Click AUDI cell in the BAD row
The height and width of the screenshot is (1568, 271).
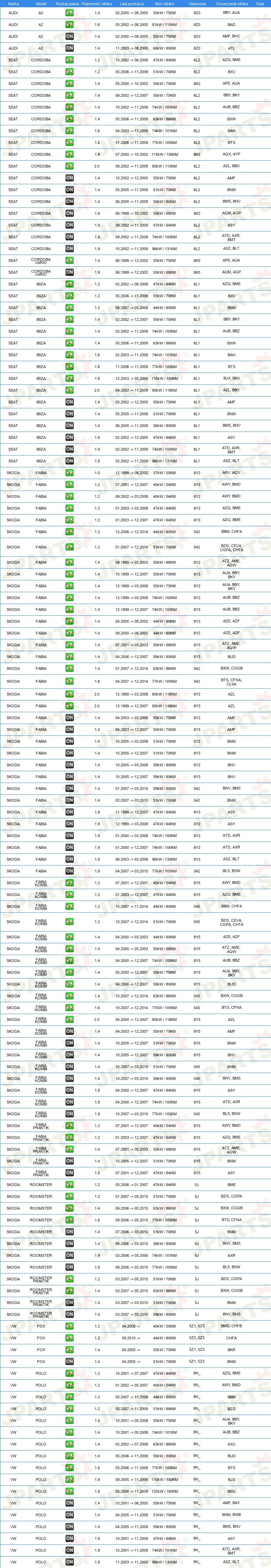14,25
